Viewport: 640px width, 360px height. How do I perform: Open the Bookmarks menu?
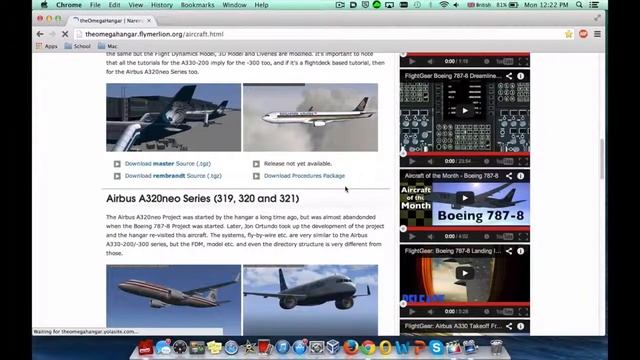[198, 5]
